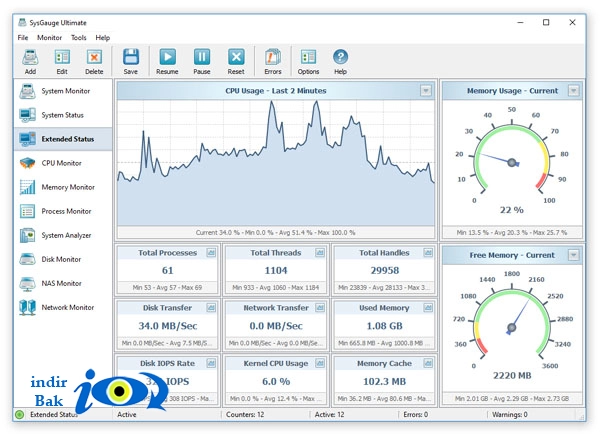Open Disk Monitor from the sidebar
600x437 pixels.
point(63,259)
